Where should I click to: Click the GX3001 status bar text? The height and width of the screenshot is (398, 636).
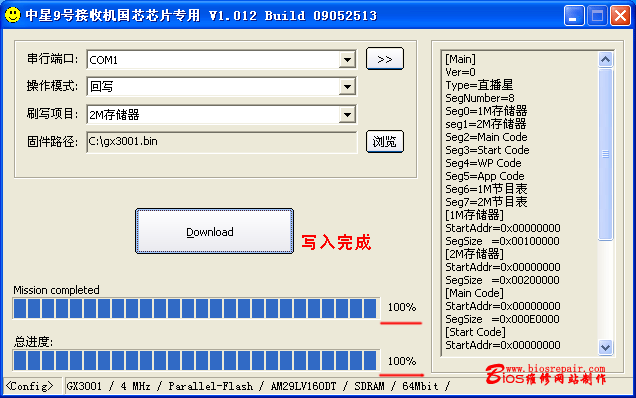[x=84, y=386]
